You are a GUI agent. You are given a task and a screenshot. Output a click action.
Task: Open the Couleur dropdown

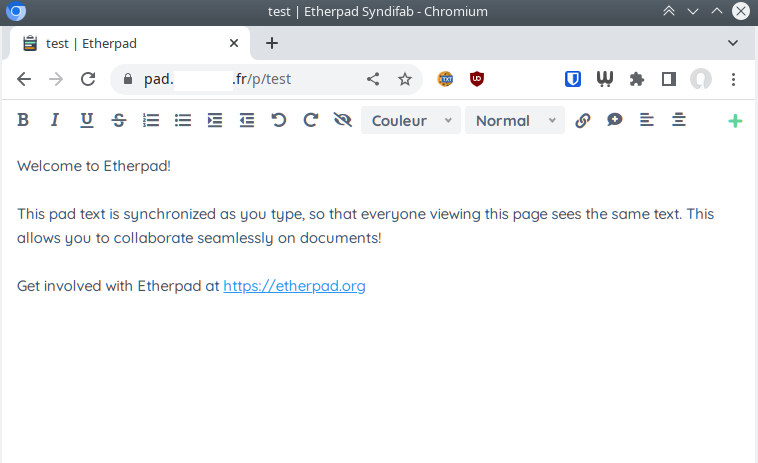pyautogui.click(x=411, y=120)
